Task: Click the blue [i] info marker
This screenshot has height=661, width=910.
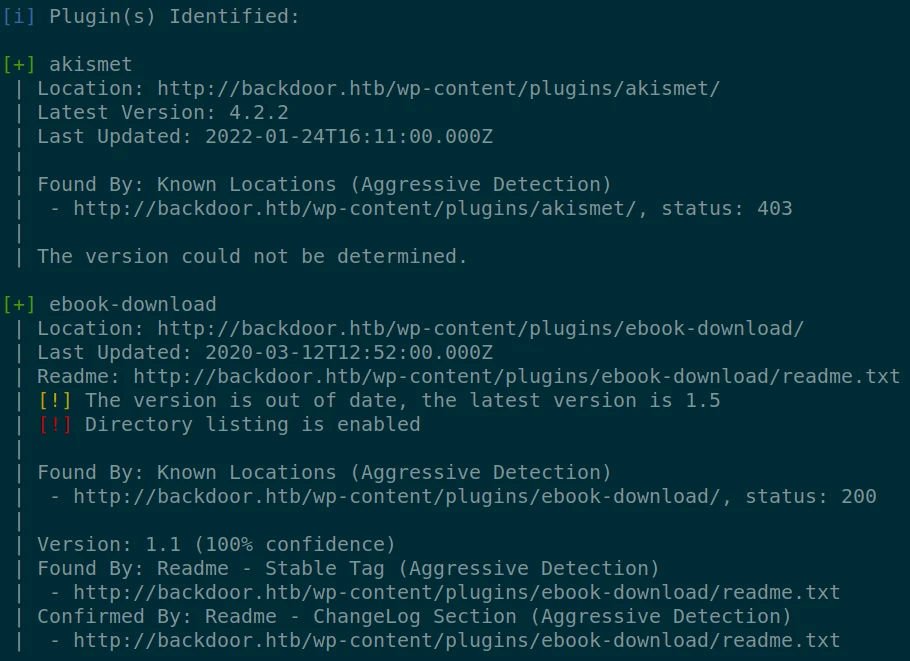Action: [x=19, y=17]
